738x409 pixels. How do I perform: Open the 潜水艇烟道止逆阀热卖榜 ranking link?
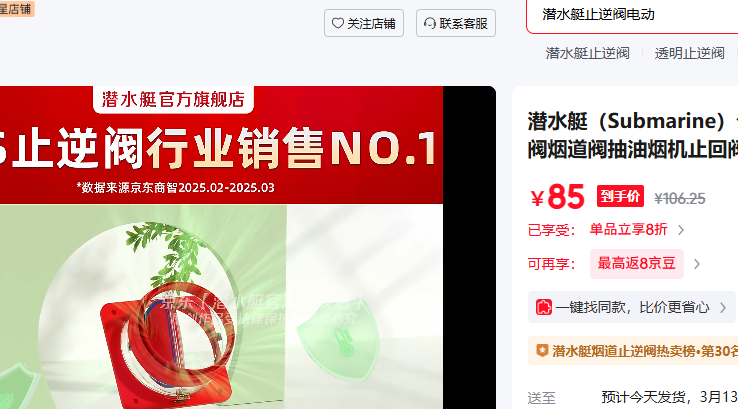(x=645, y=351)
